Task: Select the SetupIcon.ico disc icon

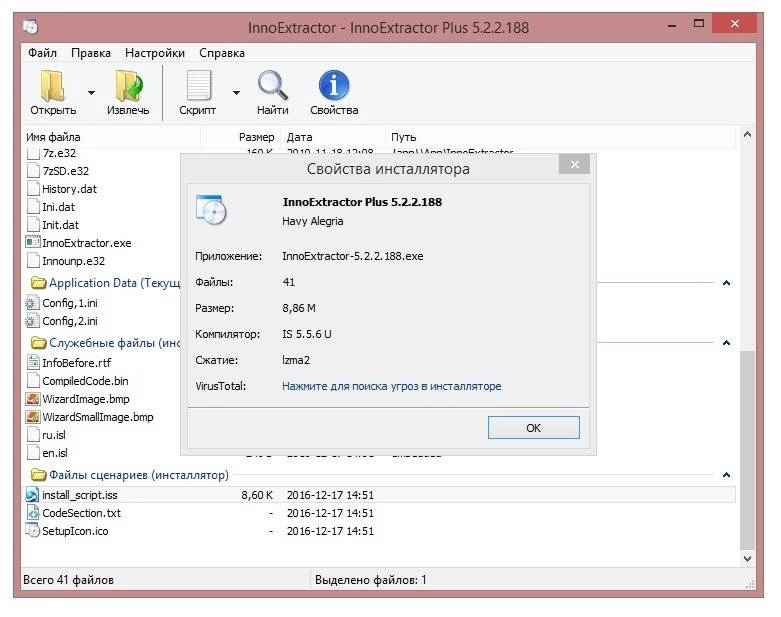Action: pos(32,530)
